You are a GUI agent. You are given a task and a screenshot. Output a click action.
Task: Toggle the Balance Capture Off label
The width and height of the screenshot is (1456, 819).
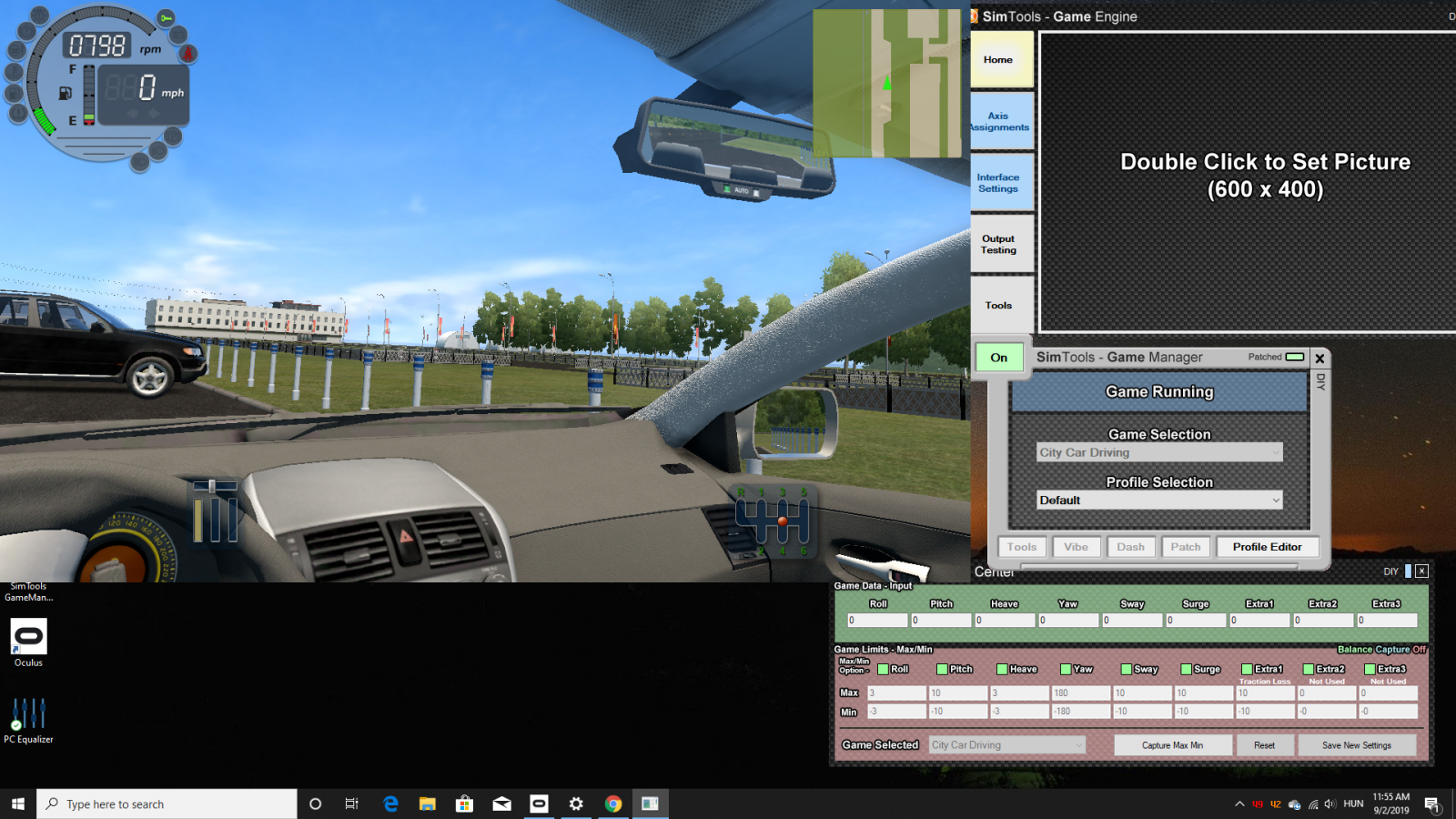[1381, 649]
